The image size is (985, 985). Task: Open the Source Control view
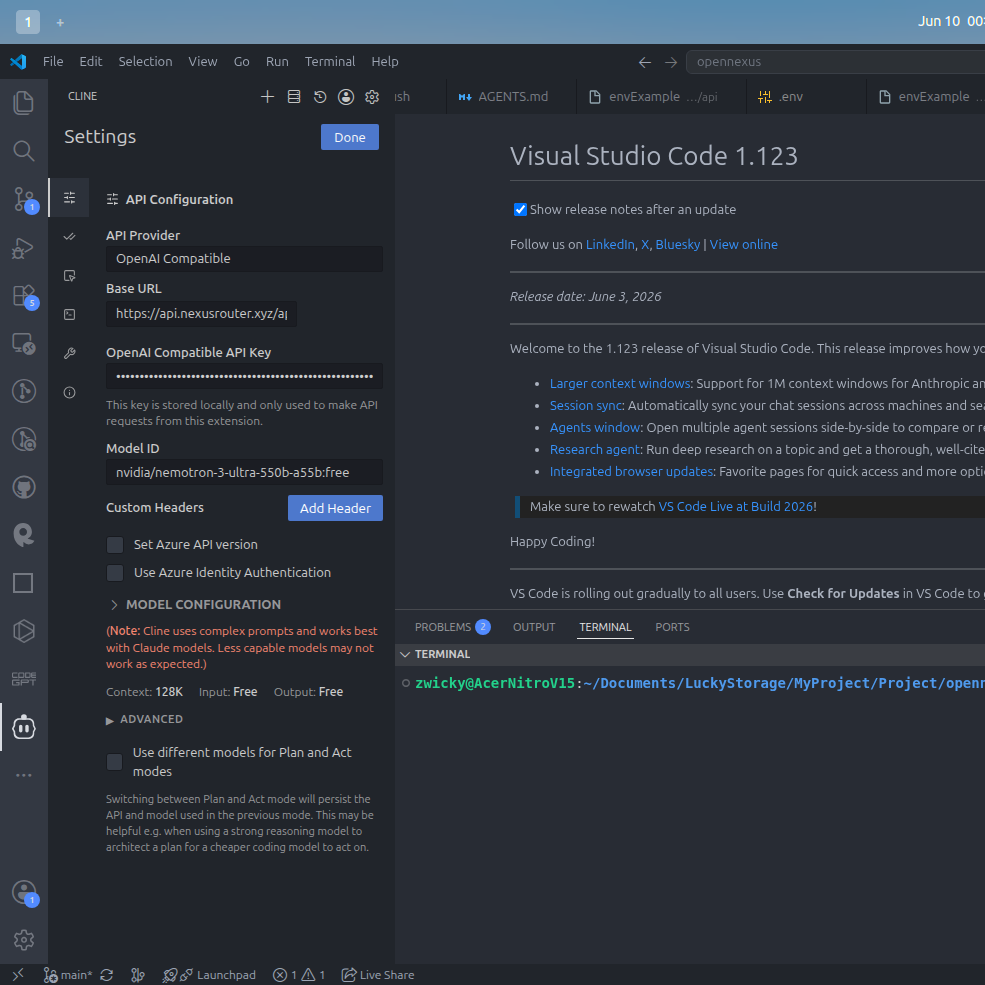click(24, 199)
